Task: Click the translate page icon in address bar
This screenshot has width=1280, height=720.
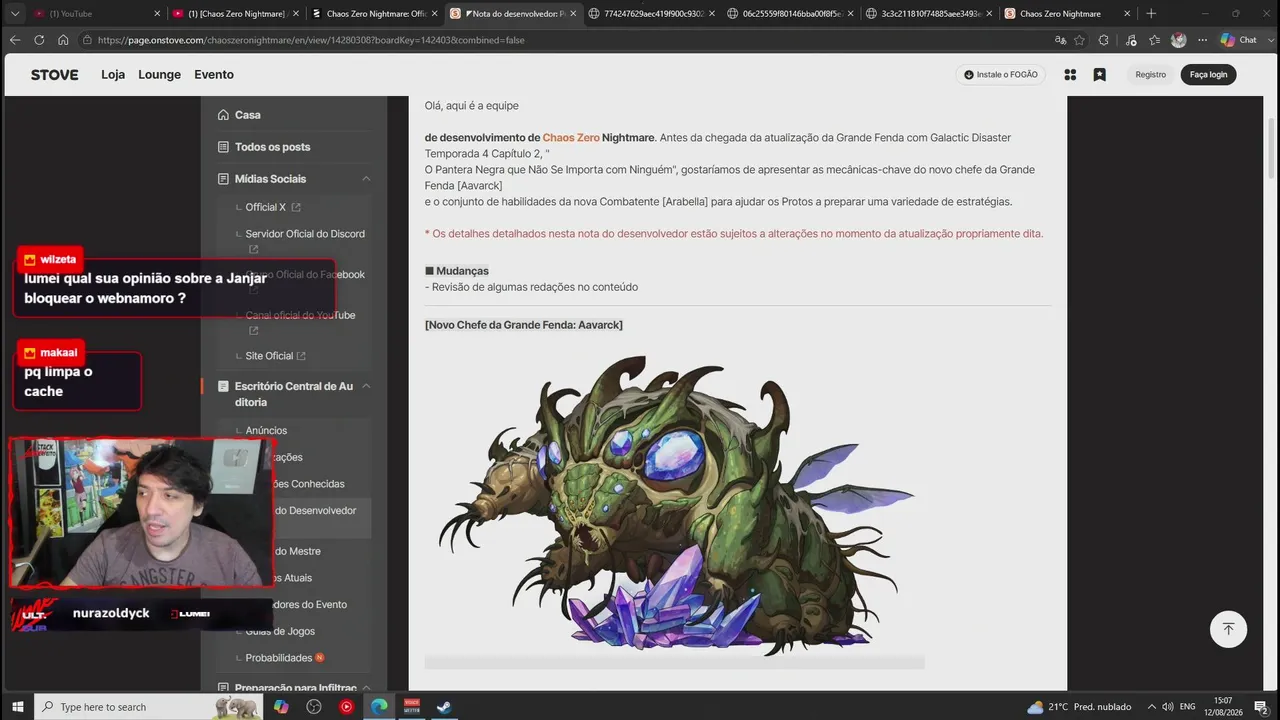Action: click(1060, 40)
